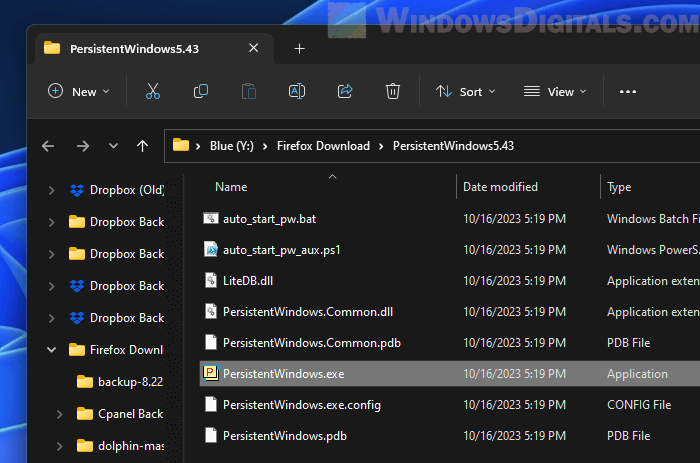Go forward with the right arrow
Image resolution: width=700 pixels, height=463 pixels.
pos(83,146)
